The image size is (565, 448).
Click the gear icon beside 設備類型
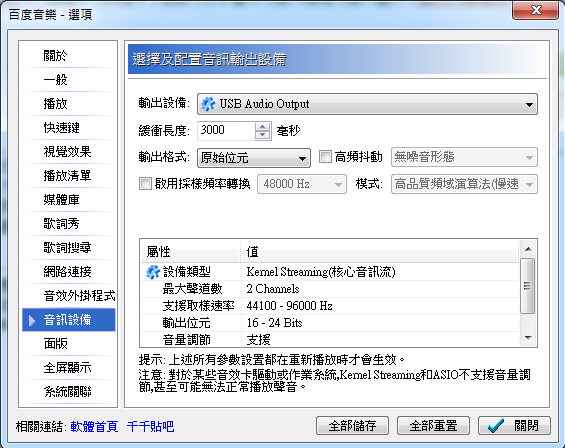pyautogui.click(x=153, y=272)
